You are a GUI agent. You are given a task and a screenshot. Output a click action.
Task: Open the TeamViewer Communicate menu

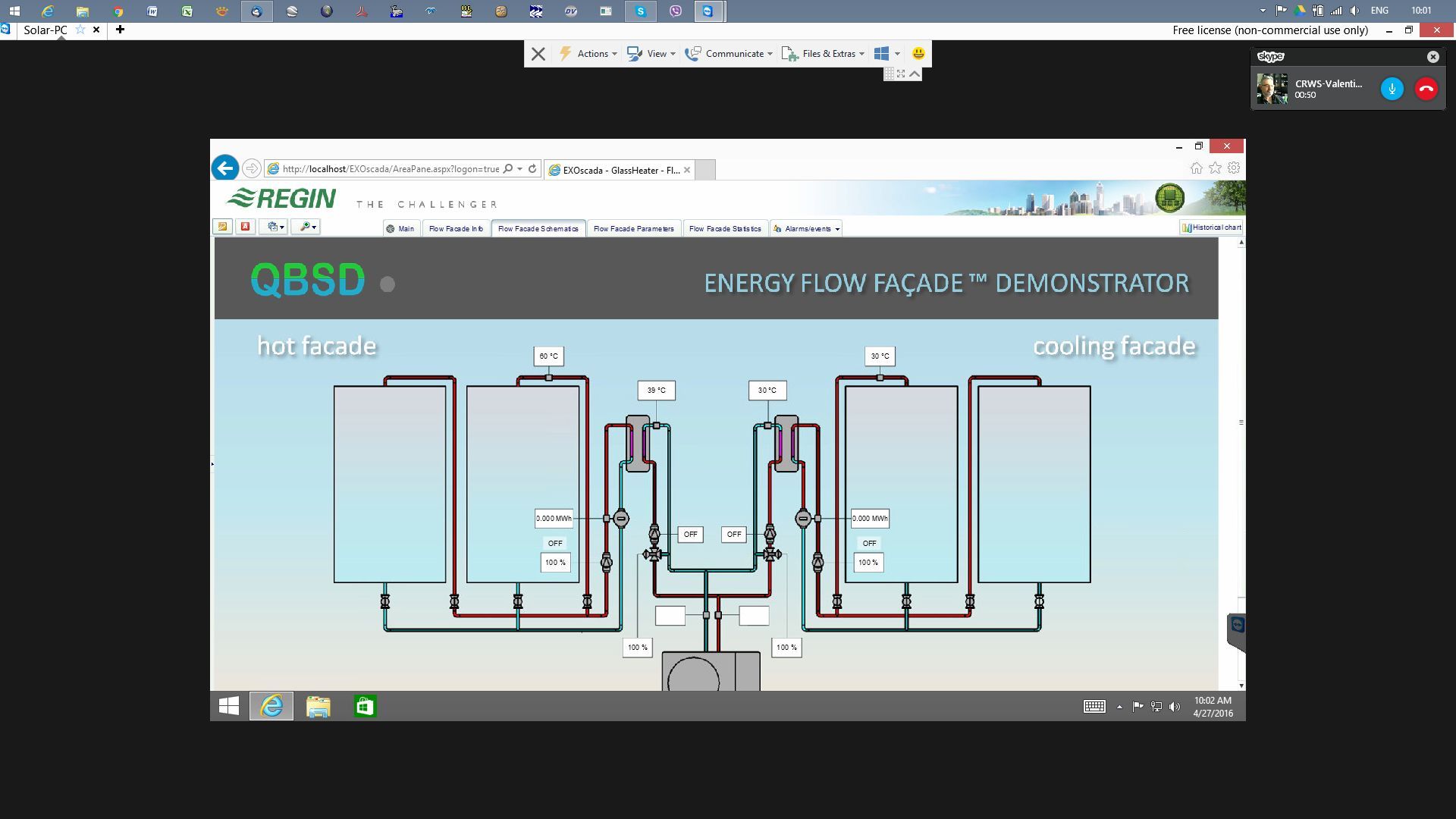point(728,54)
